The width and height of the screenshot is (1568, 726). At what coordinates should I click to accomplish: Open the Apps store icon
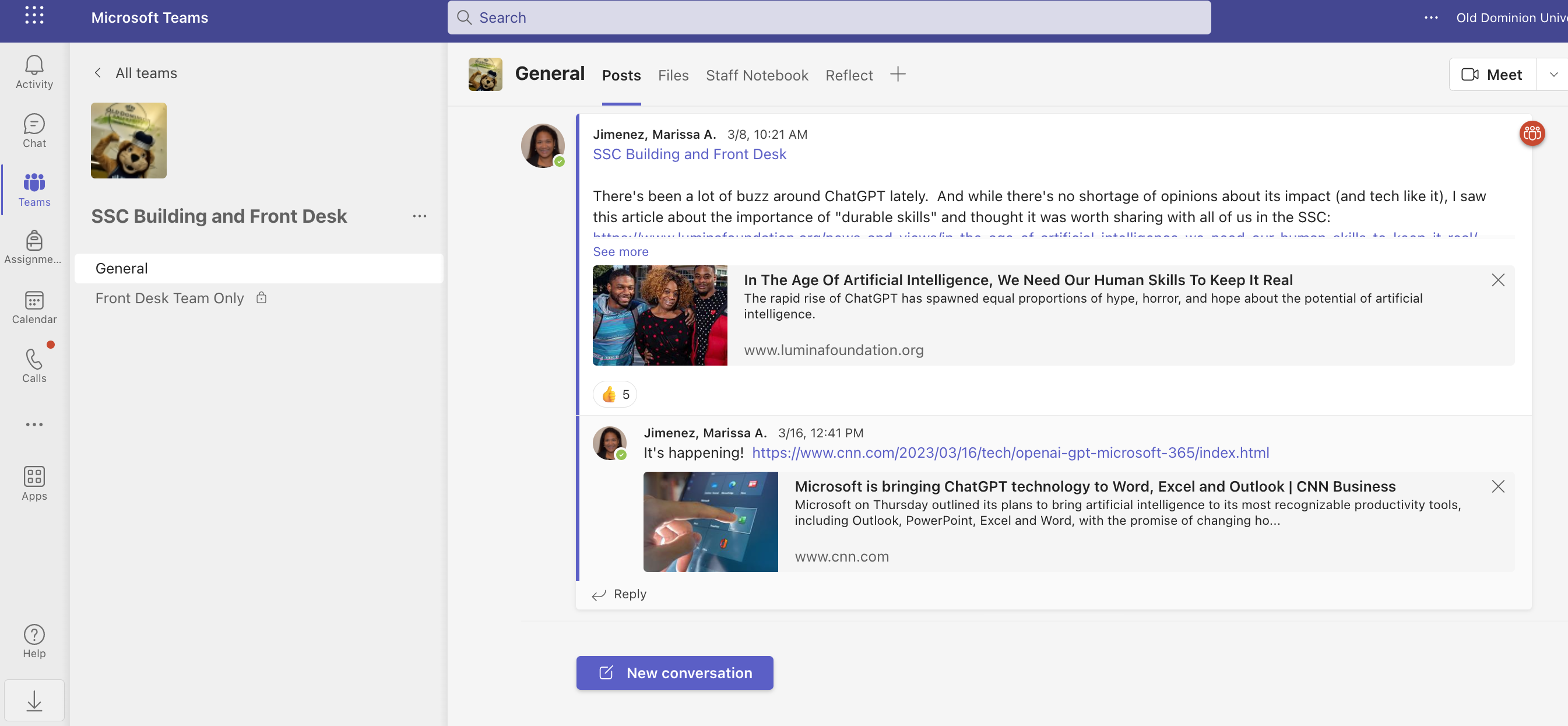pyautogui.click(x=34, y=483)
